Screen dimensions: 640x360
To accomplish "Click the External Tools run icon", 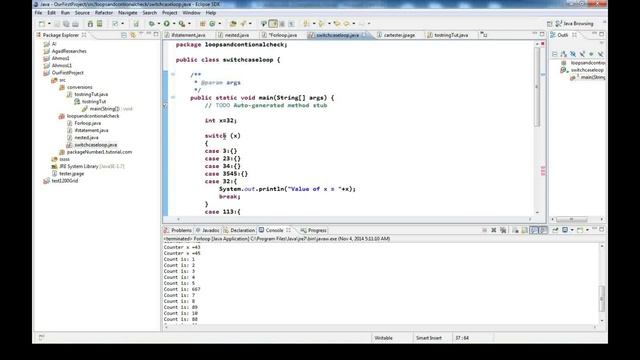I will point(182,24).
